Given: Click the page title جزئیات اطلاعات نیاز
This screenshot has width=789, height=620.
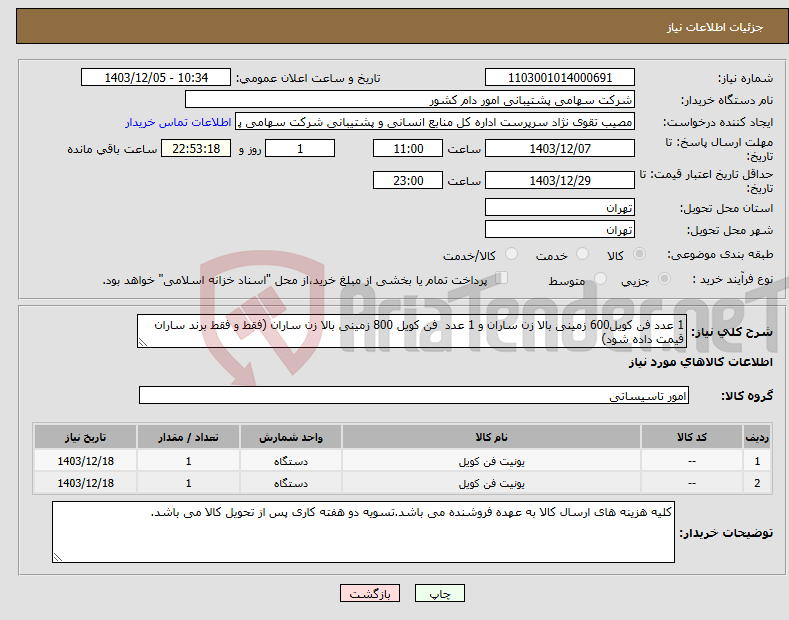Looking at the screenshot, I should pos(715,27).
